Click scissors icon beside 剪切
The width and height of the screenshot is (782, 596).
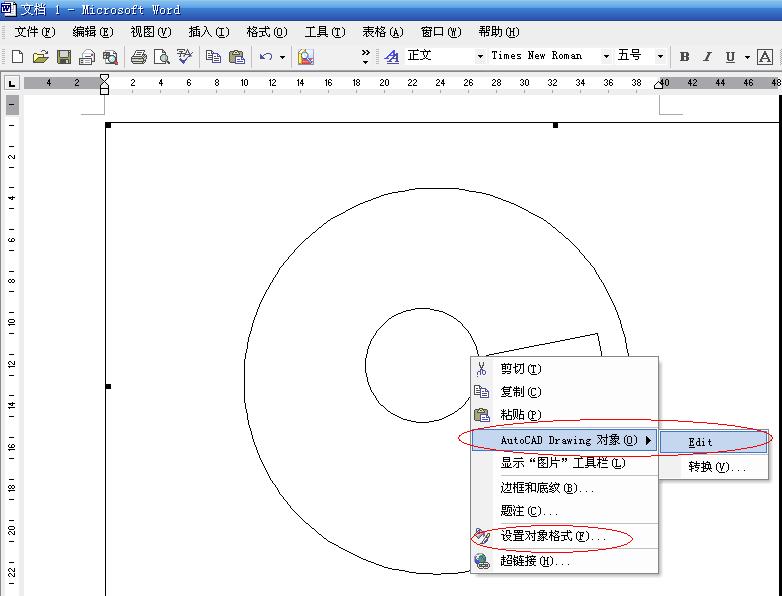point(481,369)
